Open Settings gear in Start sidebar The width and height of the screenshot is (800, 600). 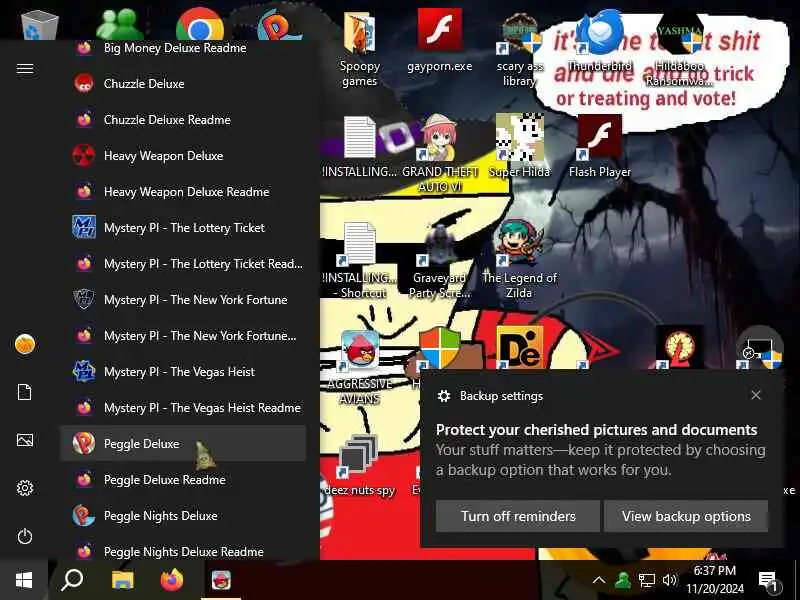[24, 488]
